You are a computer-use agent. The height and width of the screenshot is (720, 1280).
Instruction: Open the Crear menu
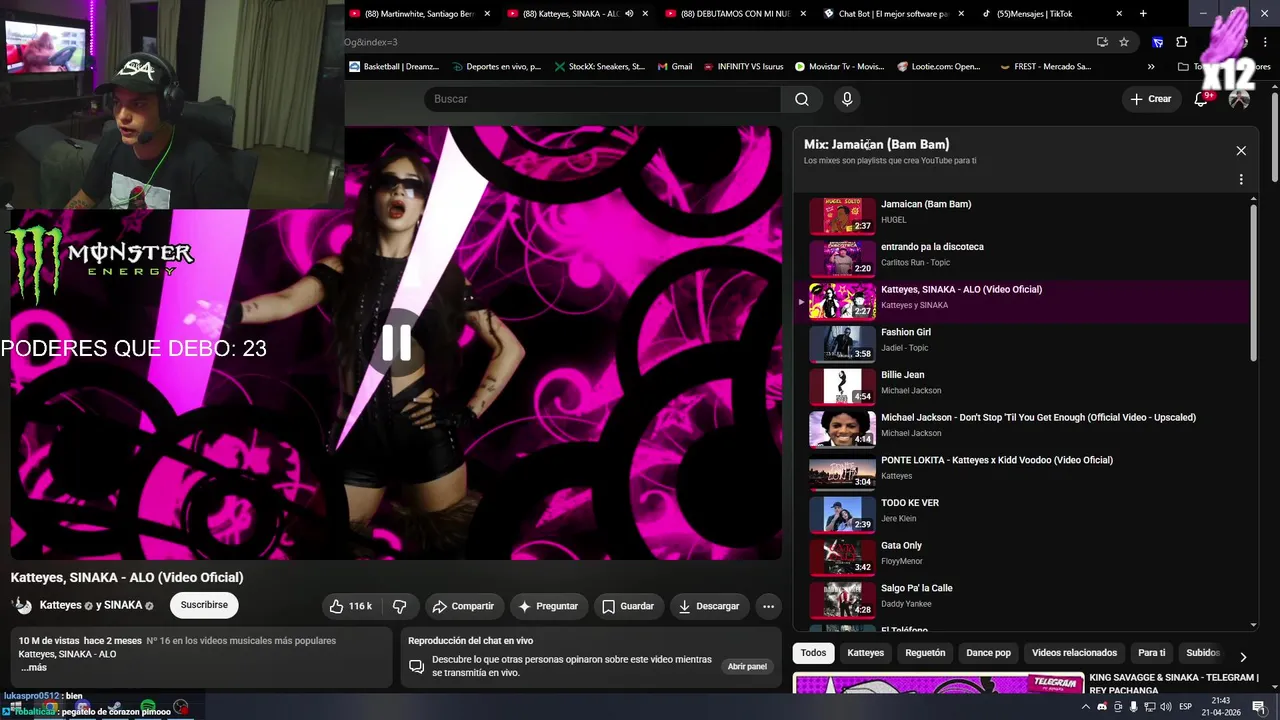click(x=1150, y=99)
